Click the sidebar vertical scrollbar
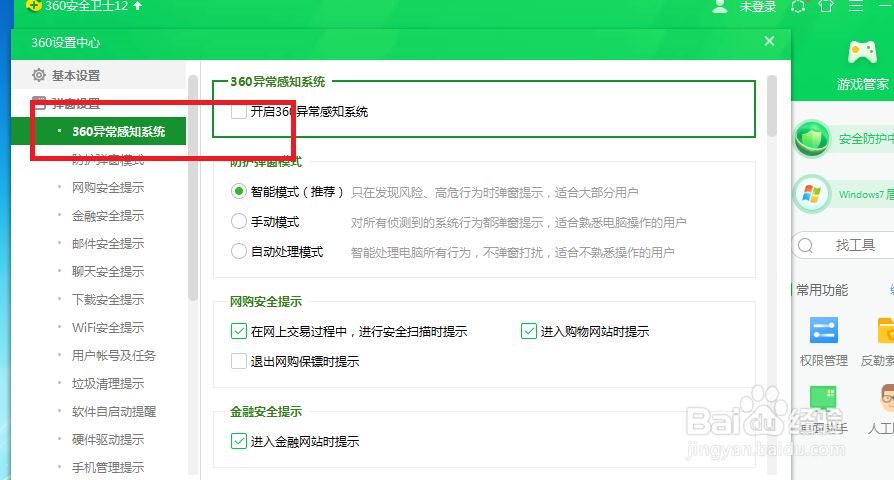Screen dimensions: 894x480 point(193,188)
